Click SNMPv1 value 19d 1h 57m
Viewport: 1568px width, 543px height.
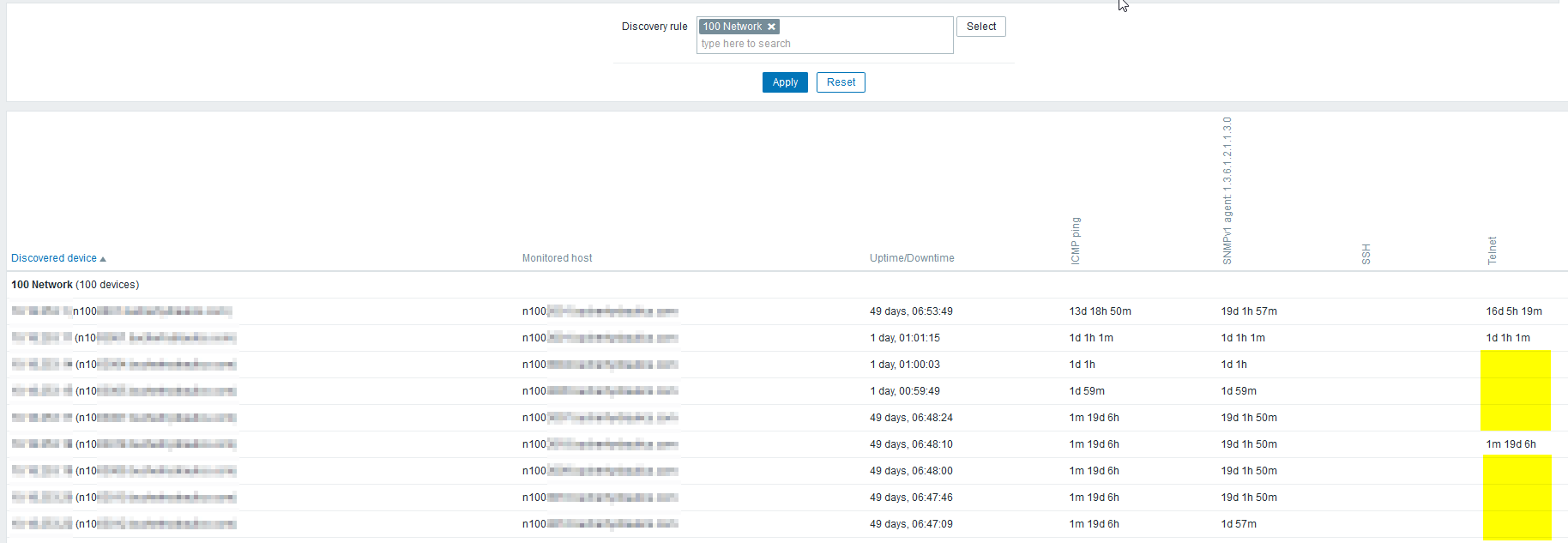coord(1249,311)
